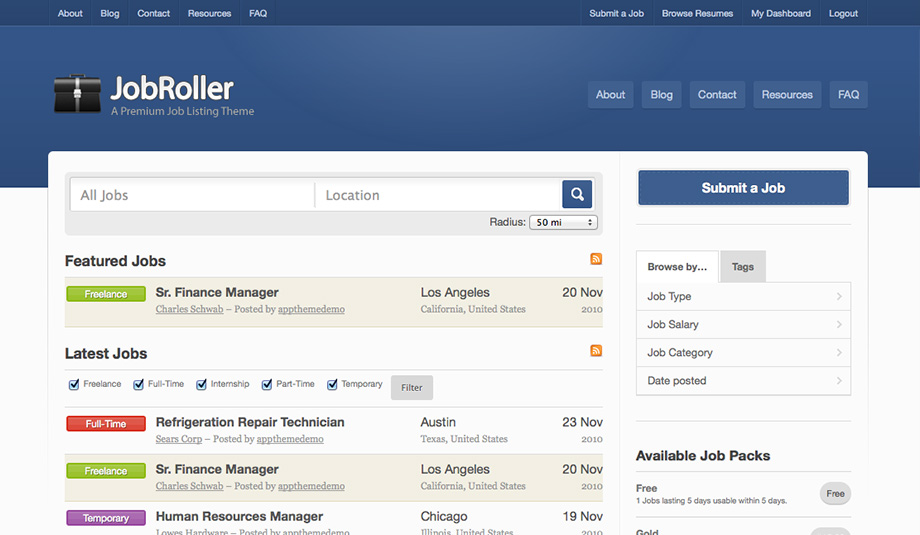Click the magnifying glass search button
Image resolution: width=920 pixels, height=535 pixels.
[577, 194]
